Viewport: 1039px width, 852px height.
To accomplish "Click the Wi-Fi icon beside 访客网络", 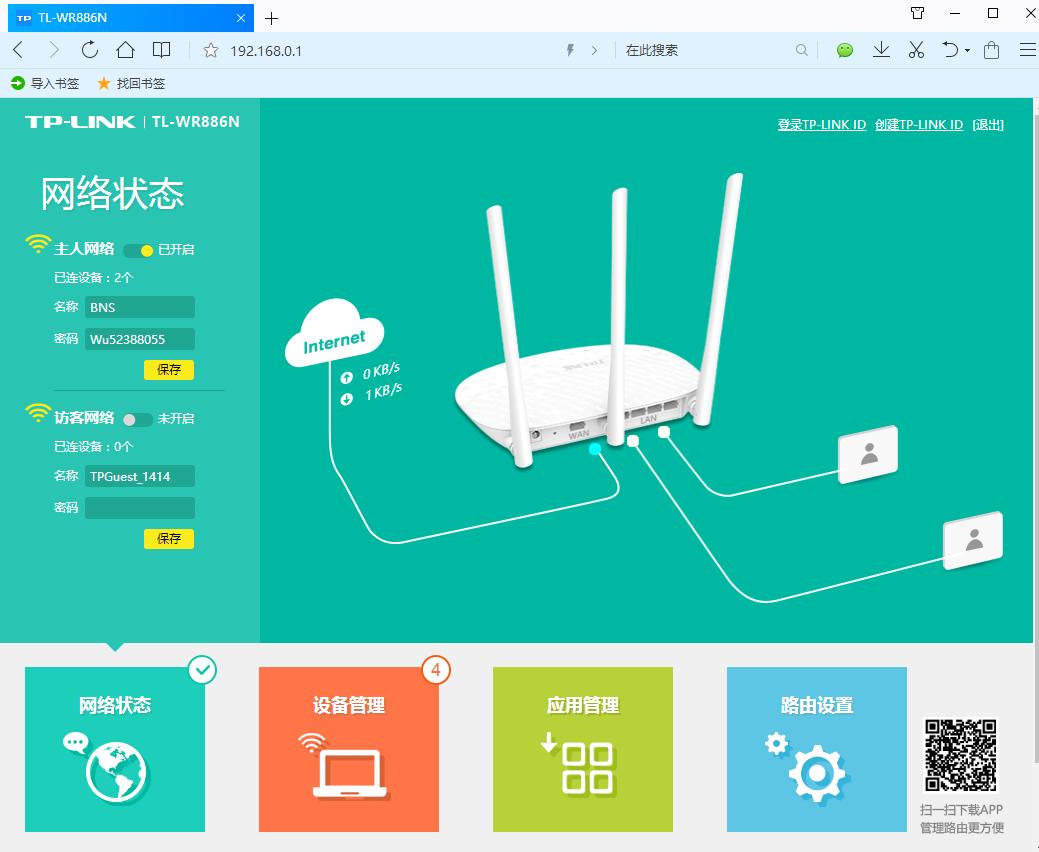I will (39, 411).
